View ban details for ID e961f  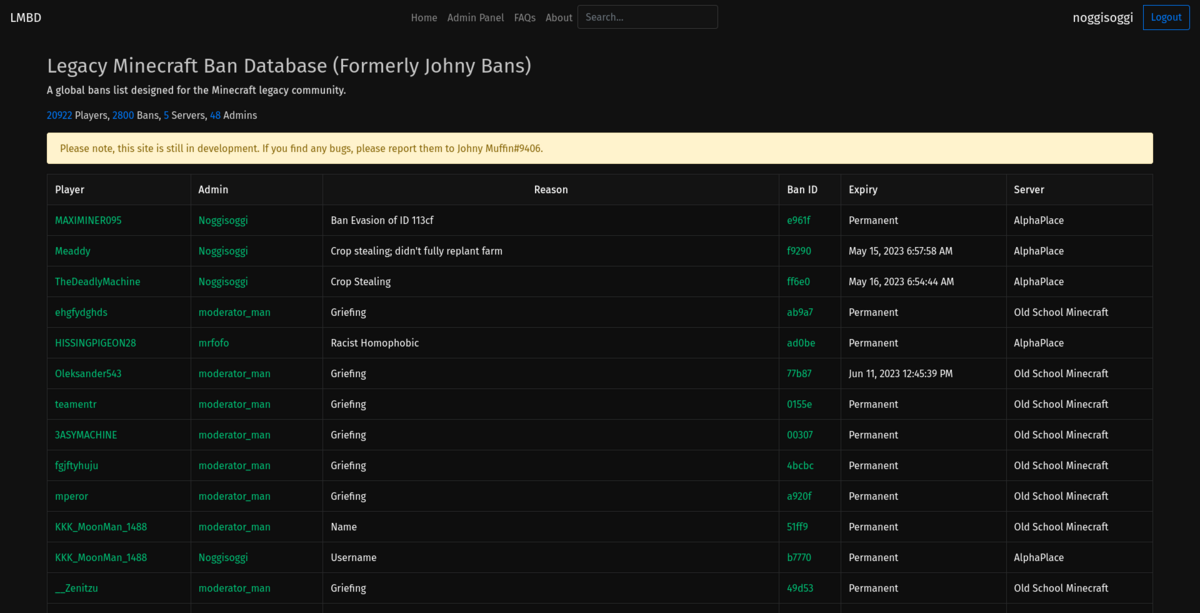pos(800,220)
